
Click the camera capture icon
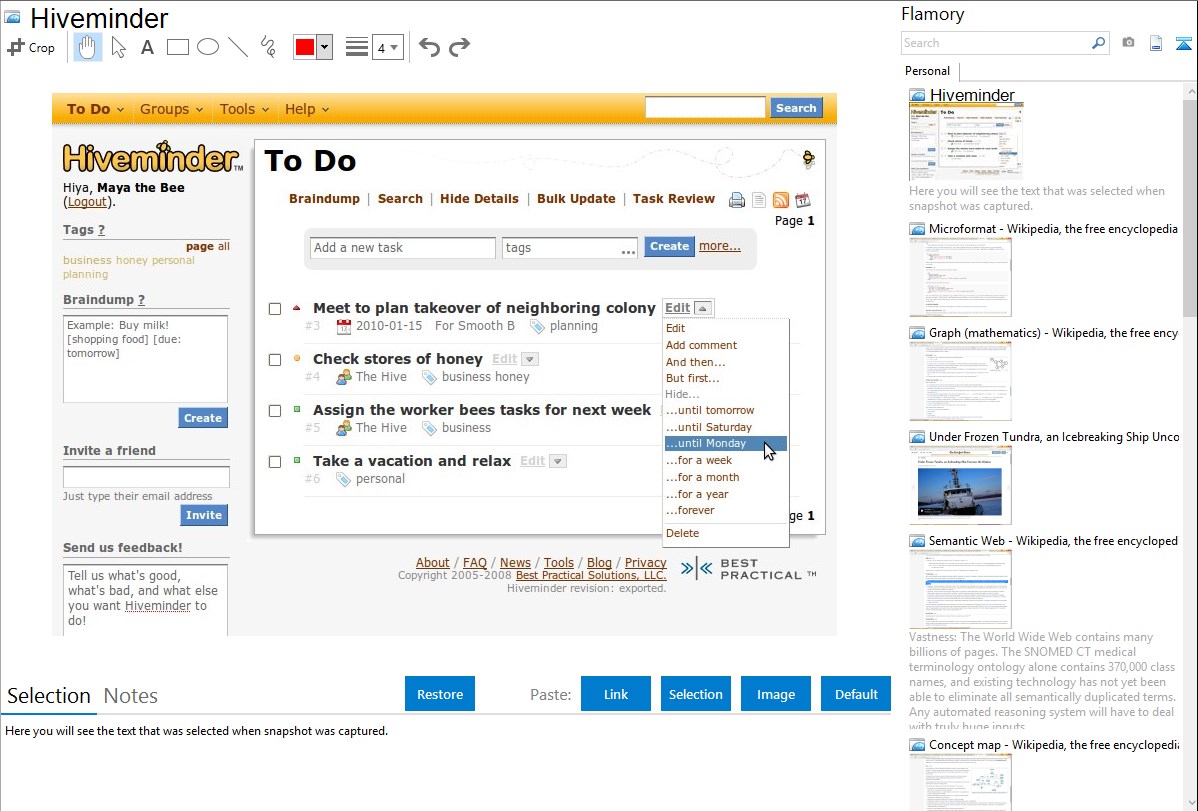(1128, 43)
